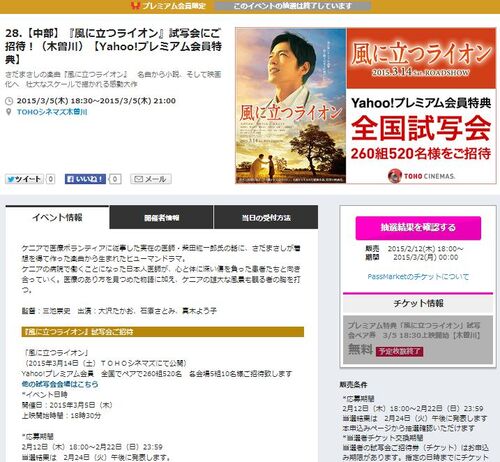
Task: Switch to the 開催者情報 tab
Action: (x=161, y=218)
